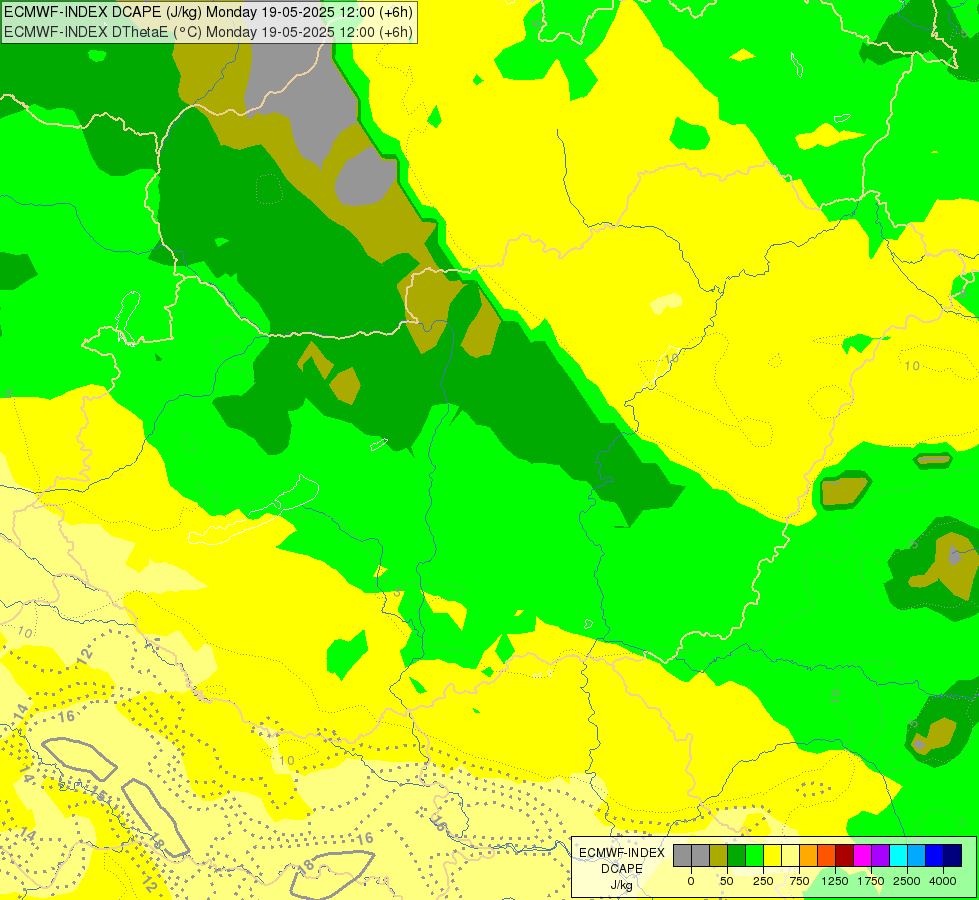Click the magenta legend swatch
This screenshot has width=979, height=900.
(x=863, y=855)
